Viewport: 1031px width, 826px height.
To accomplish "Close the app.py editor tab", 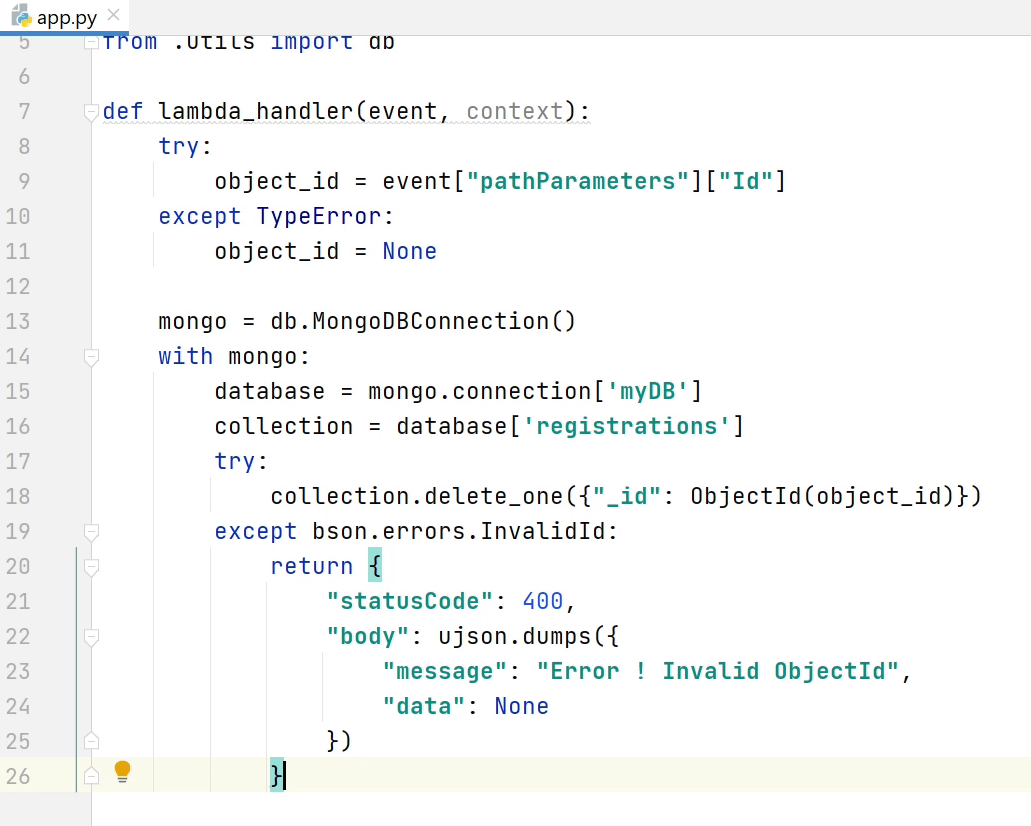I will [x=113, y=16].
